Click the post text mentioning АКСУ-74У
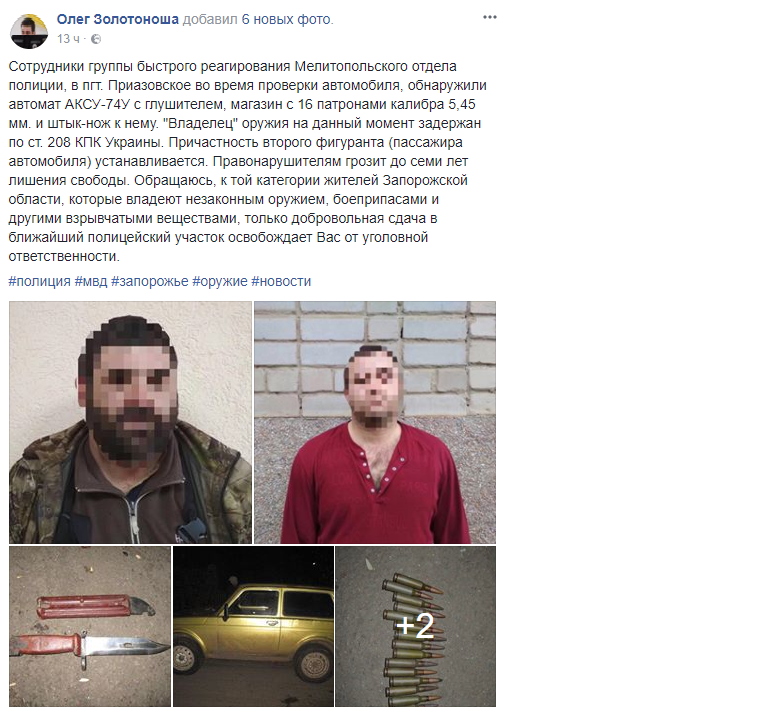The width and height of the screenshot is (768, 710). [x=247, y=161]
